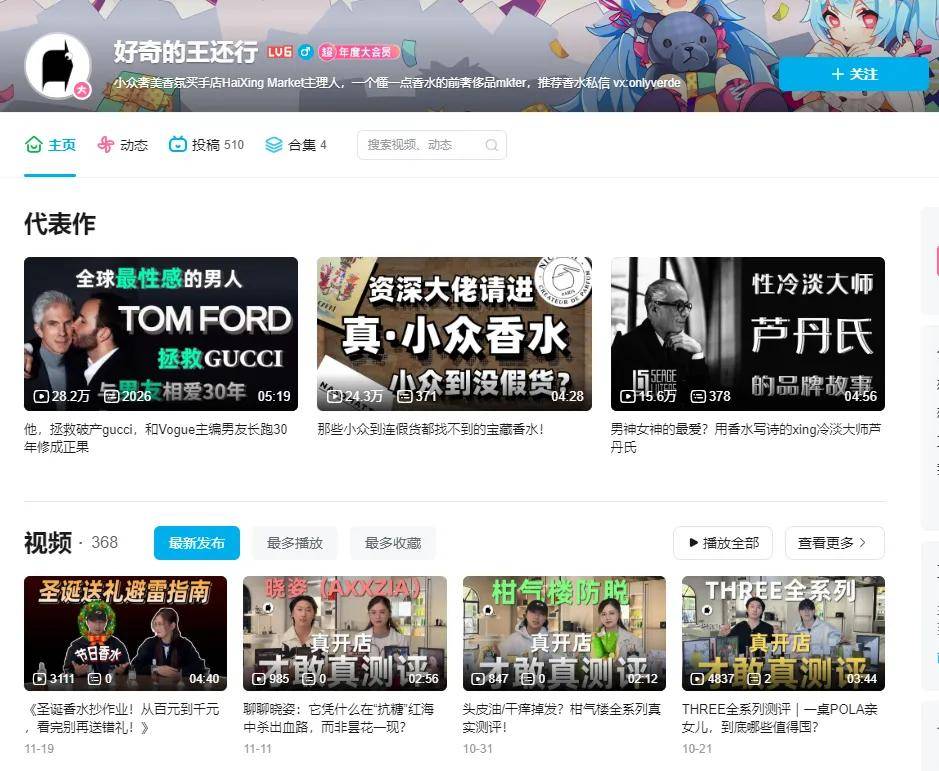Select the 最新发布 sorting option
Viewport: 939px width, 771px height.
click(196, 543)
